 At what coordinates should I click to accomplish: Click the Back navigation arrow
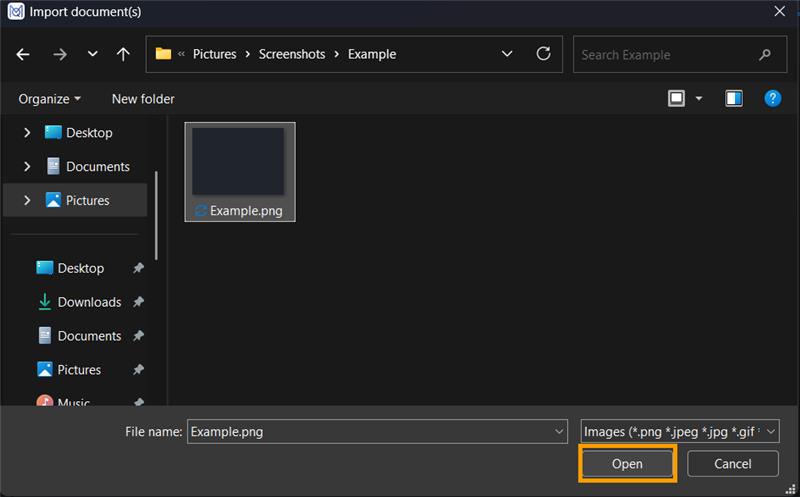[24, 54]
